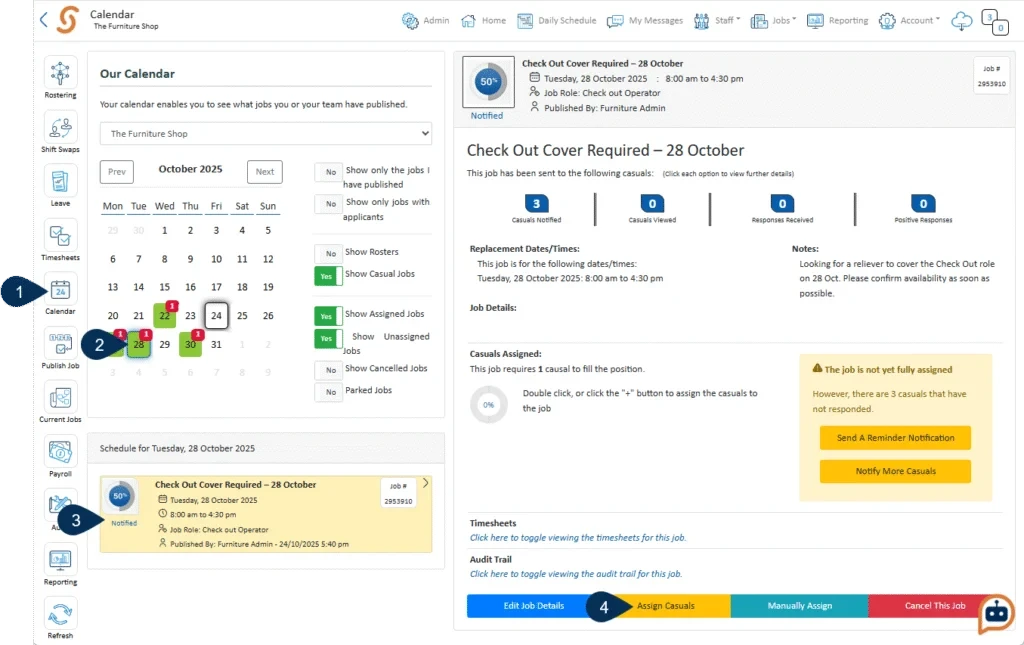The height and width of the screenshot is (645, 1024).
Task: Open the scheduled Check Out Cover job card
Action: click(266, 514)
